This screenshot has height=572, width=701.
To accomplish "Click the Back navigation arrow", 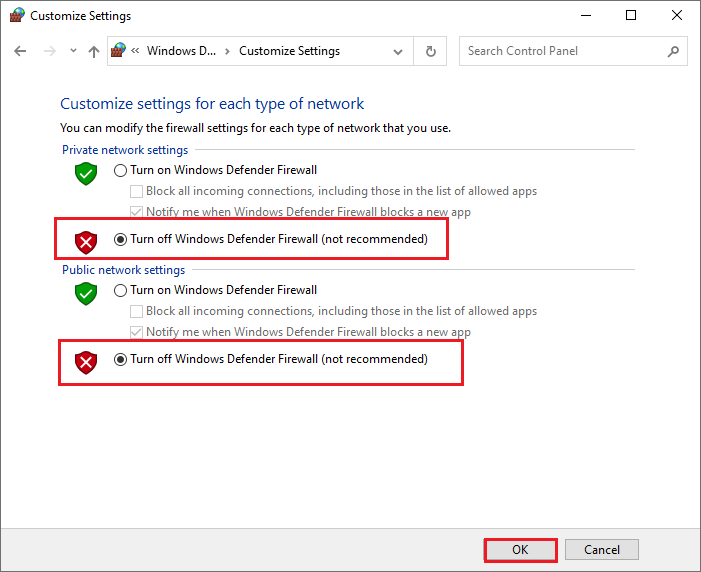I will coord(20,51).
